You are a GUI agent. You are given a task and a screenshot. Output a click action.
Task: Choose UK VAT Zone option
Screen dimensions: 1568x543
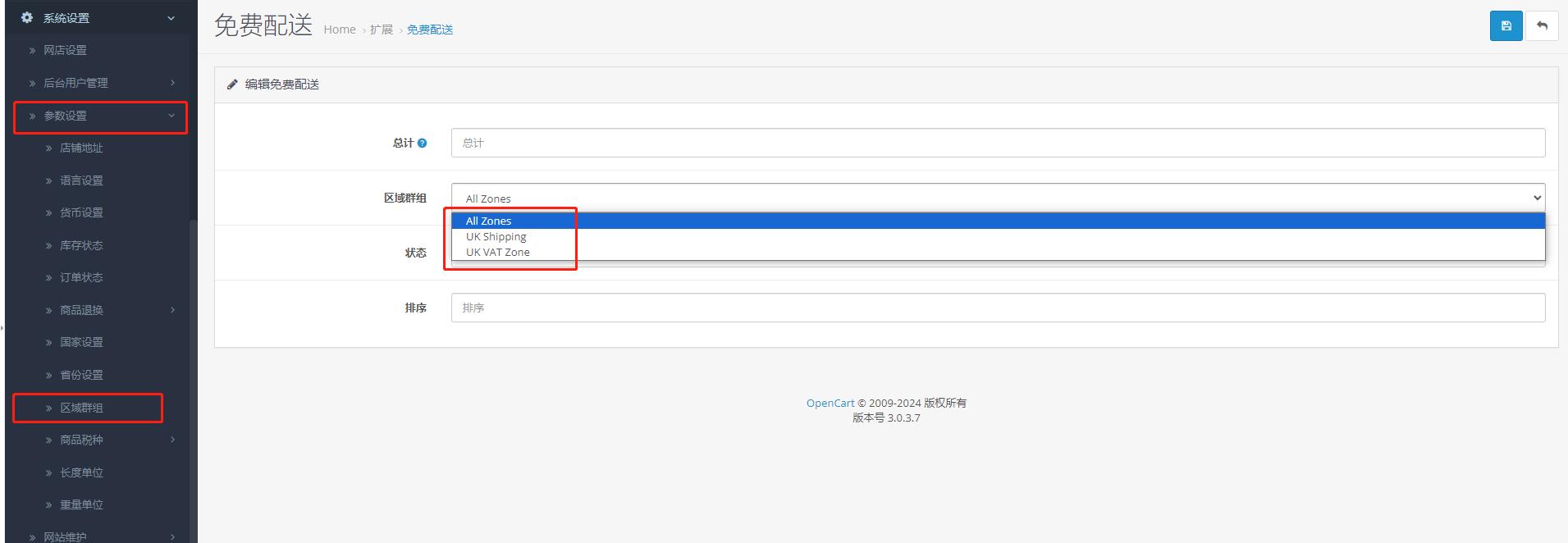pyautogui.click(x=498, y=252)
